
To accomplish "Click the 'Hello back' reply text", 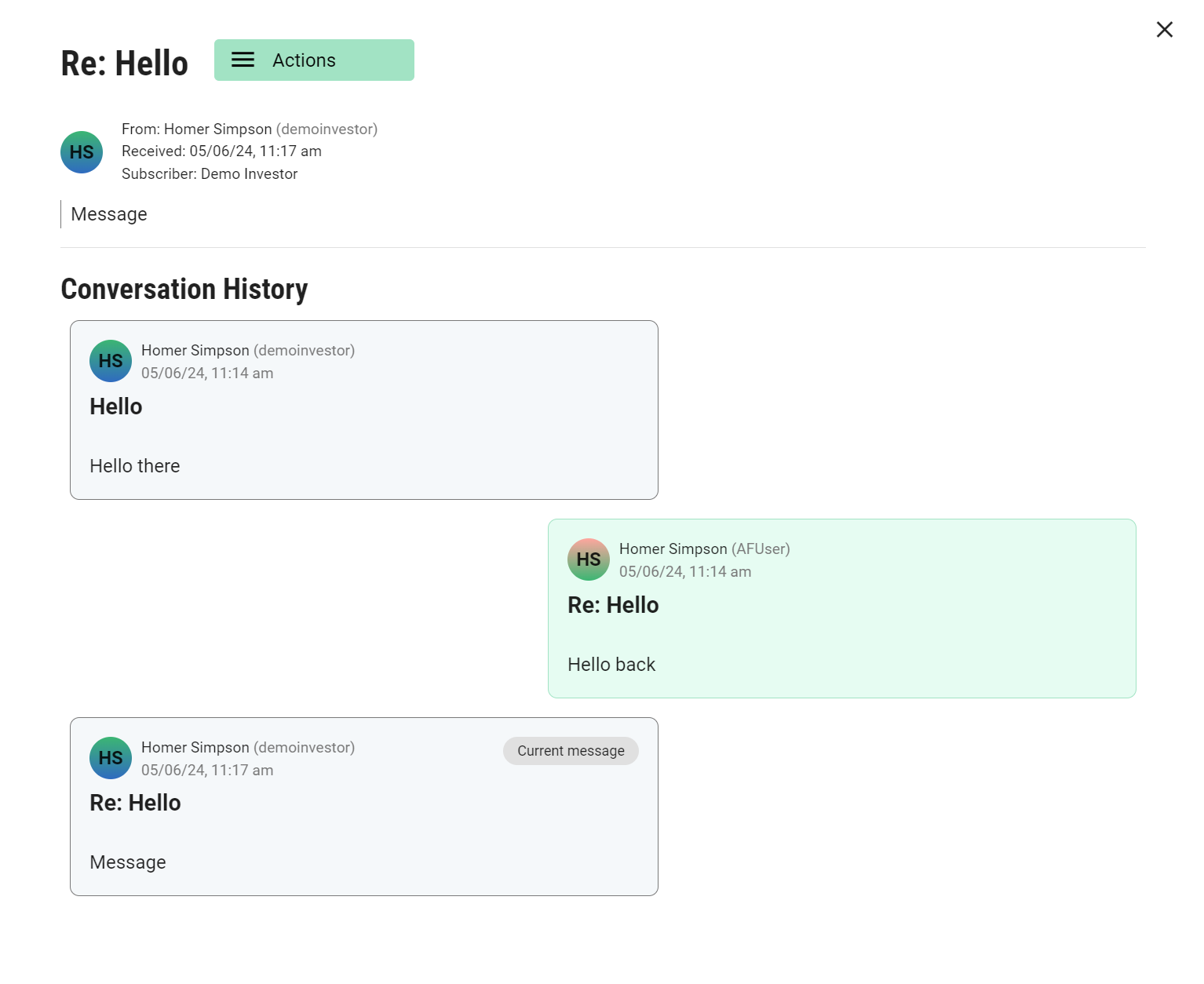I will tap(611, 665).
